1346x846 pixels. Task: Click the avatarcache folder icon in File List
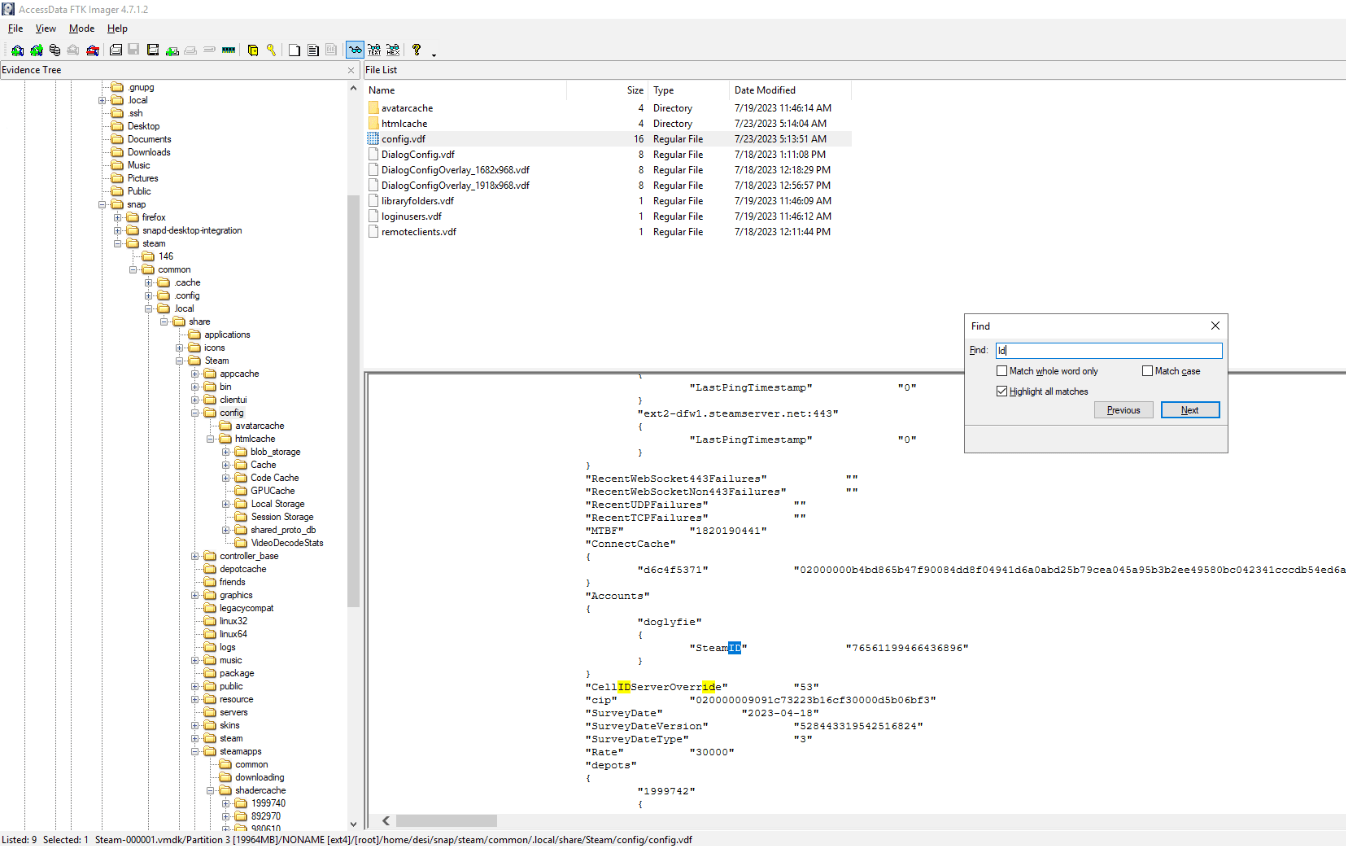(373, 108)
